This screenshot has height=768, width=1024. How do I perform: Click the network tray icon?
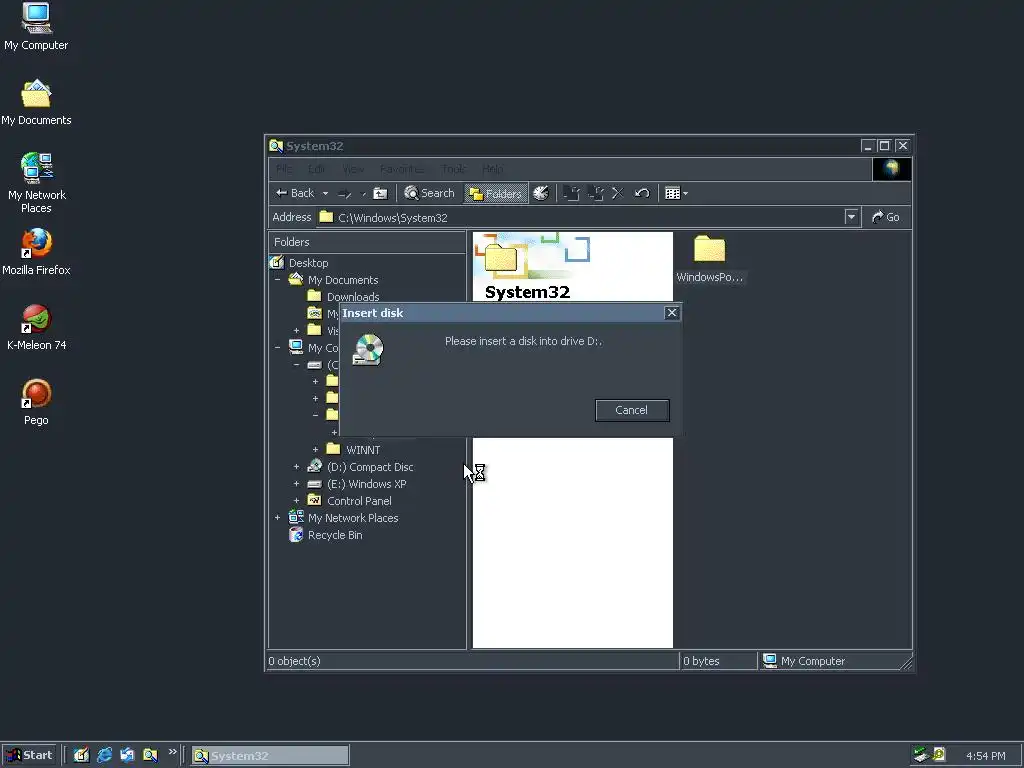point(921,755)
